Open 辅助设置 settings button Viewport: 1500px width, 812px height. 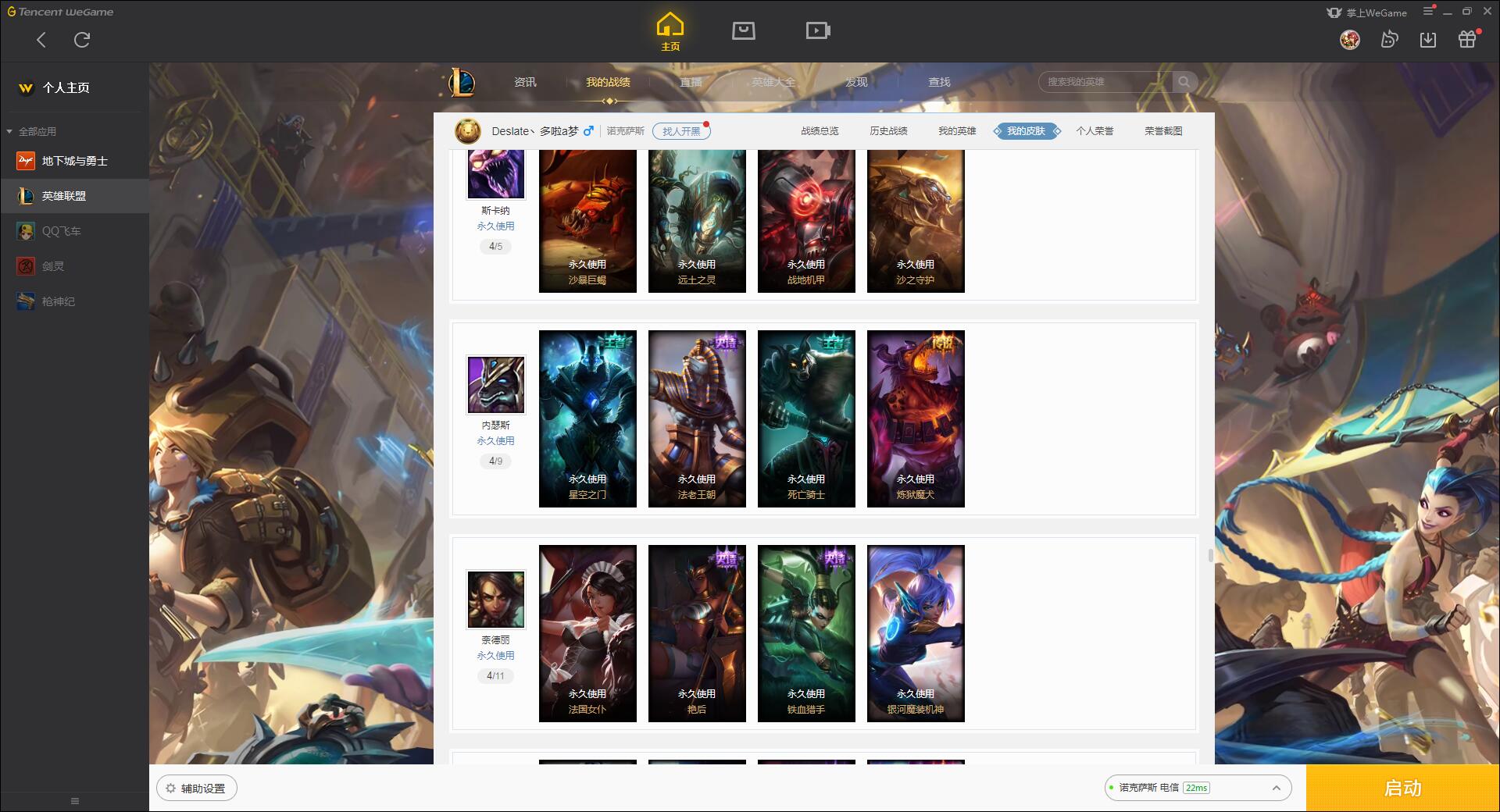(x=196, y=789)
